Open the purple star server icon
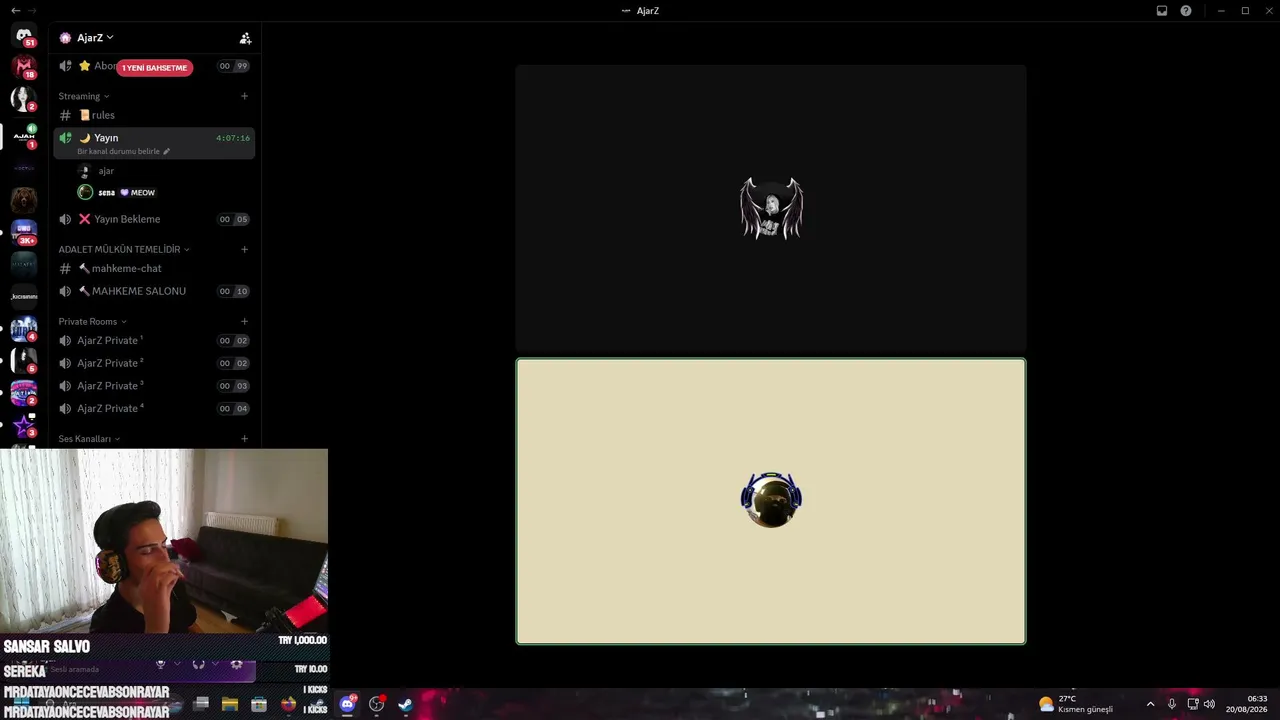This screenshot has width=1280, height=720. 23,426
